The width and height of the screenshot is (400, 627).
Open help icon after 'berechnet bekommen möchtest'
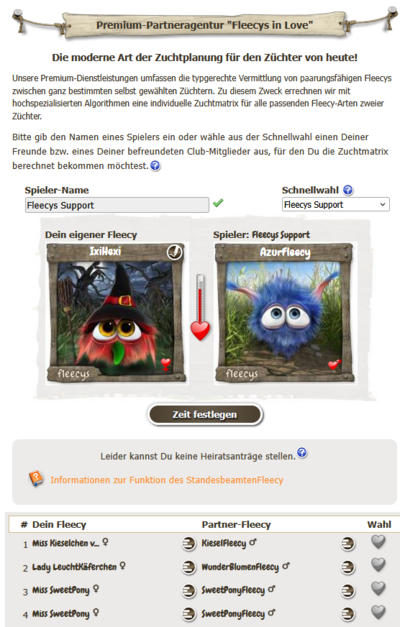pyautogui.click(x=155, y=166)
